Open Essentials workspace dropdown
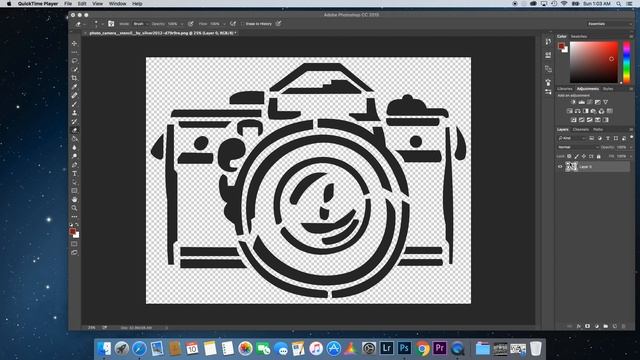 pos(609,24)
